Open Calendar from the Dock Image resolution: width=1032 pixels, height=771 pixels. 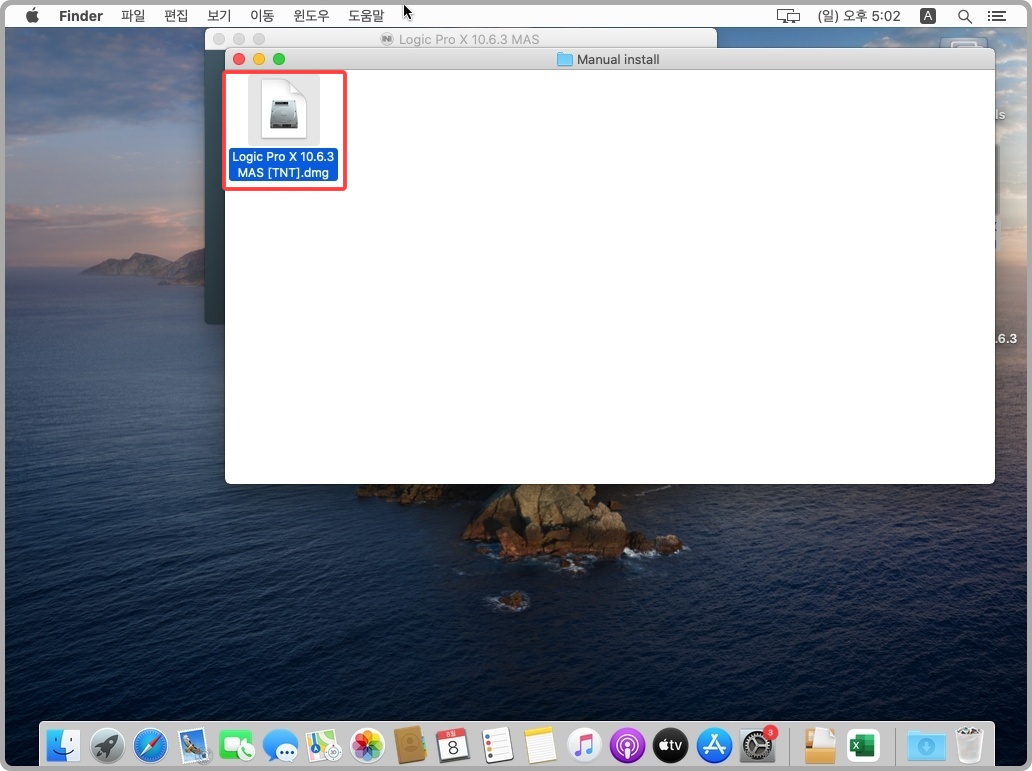pyautogui.click(x=453, y=746)
